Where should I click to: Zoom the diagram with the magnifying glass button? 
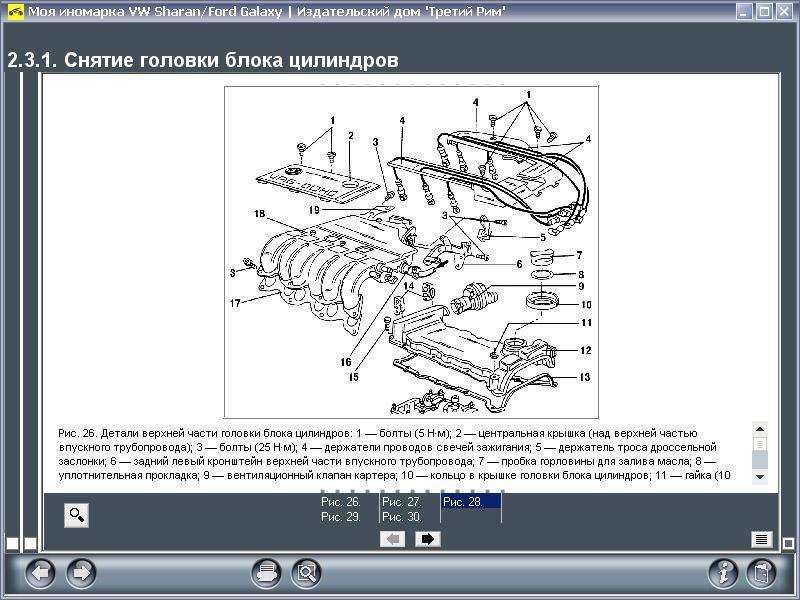coord(77,515)
